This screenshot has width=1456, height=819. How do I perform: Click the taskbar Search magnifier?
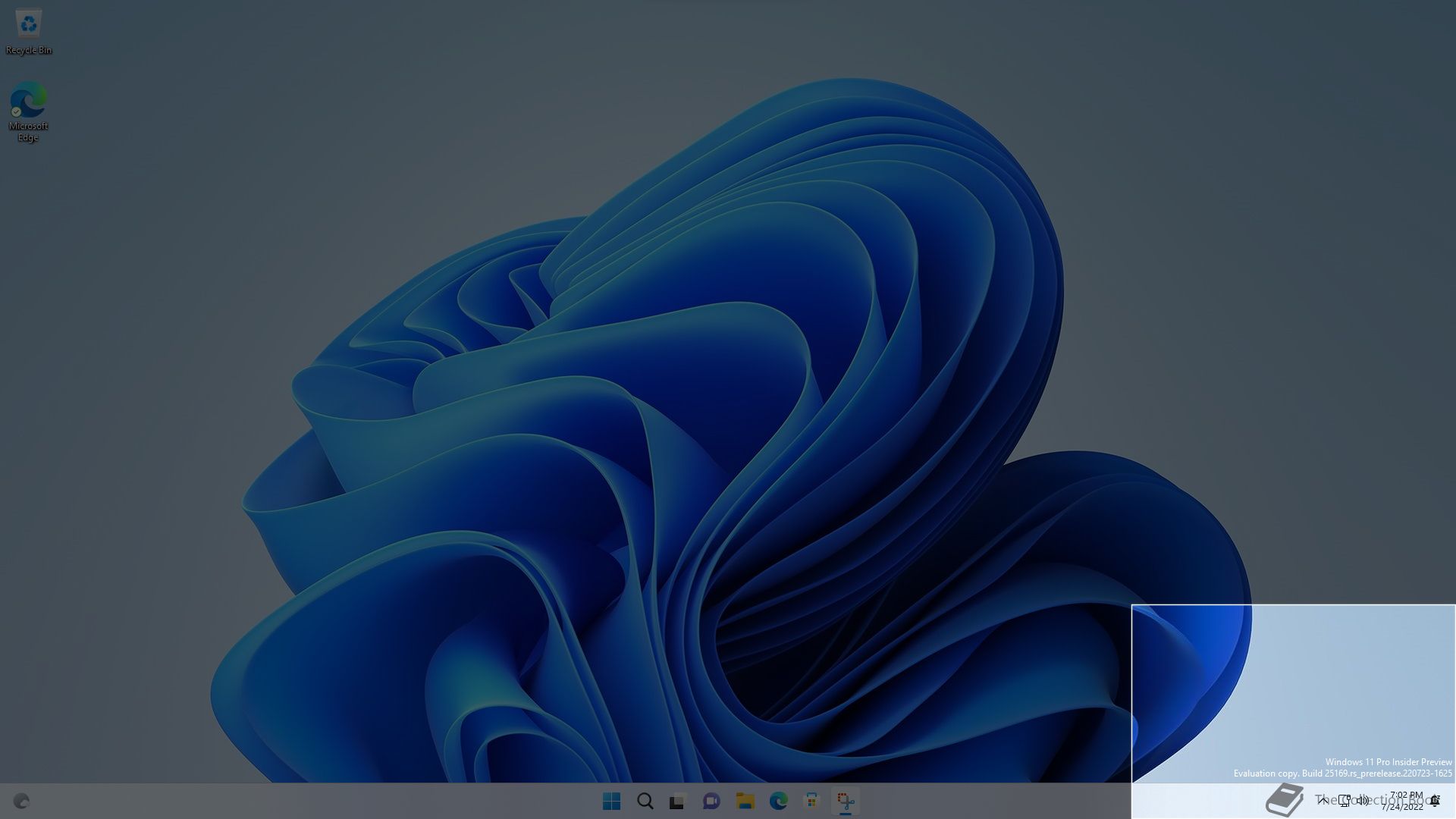(x=645, y=801)
